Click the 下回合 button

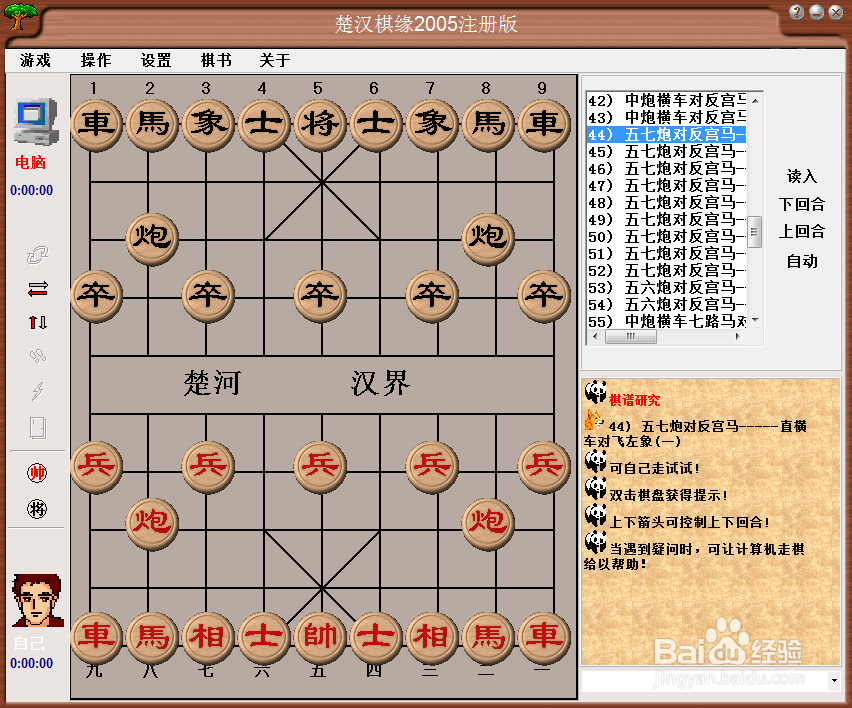tap(803, 204)
